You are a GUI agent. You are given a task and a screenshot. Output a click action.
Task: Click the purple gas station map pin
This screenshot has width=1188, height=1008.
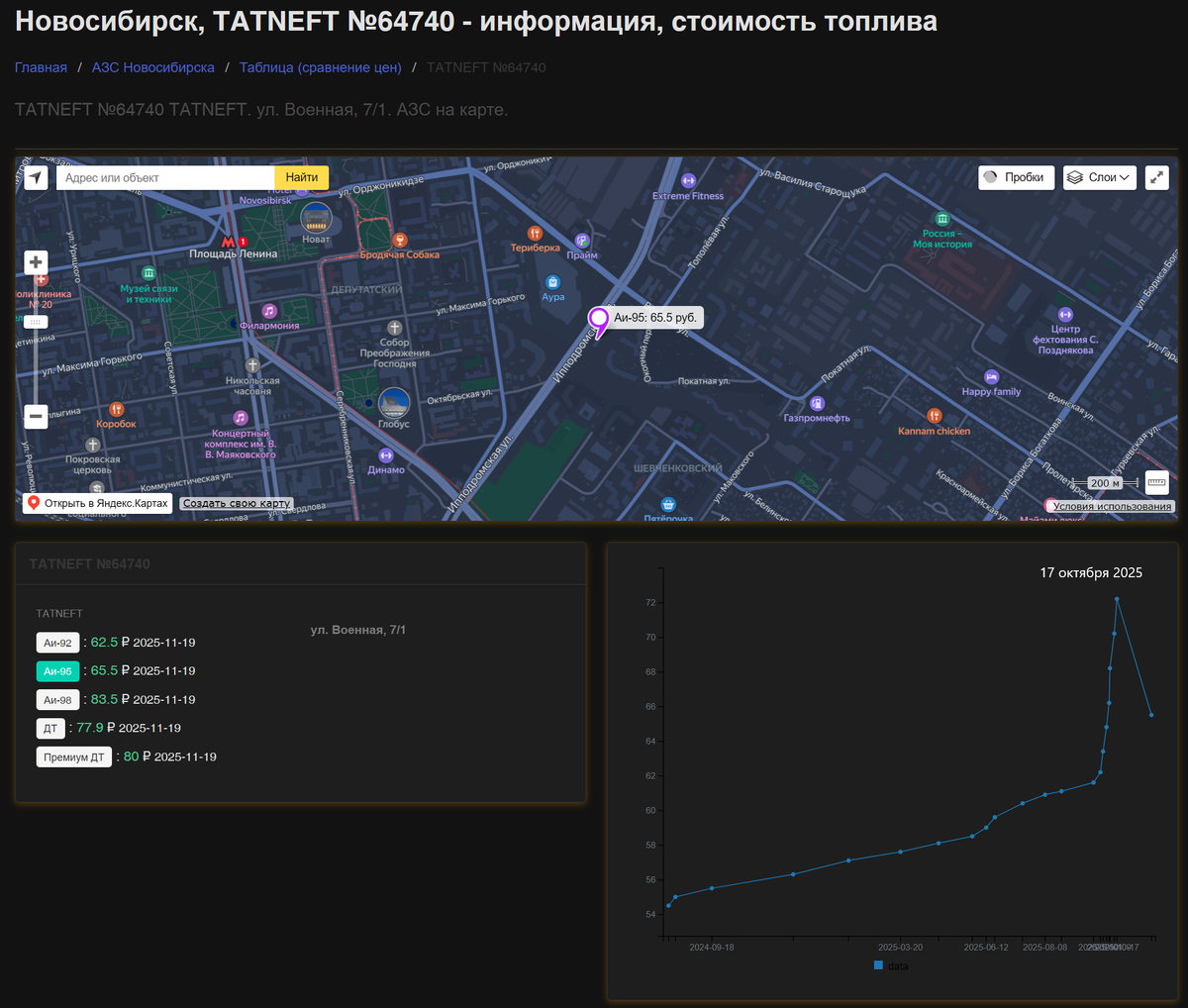(598, 322)
